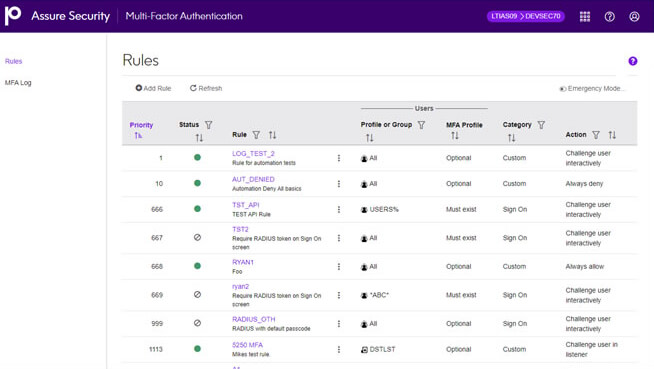Click the LTIAS09 > DEVSEC70 system badge
This screenshot has width=654, height=369.
pos(526,16)
